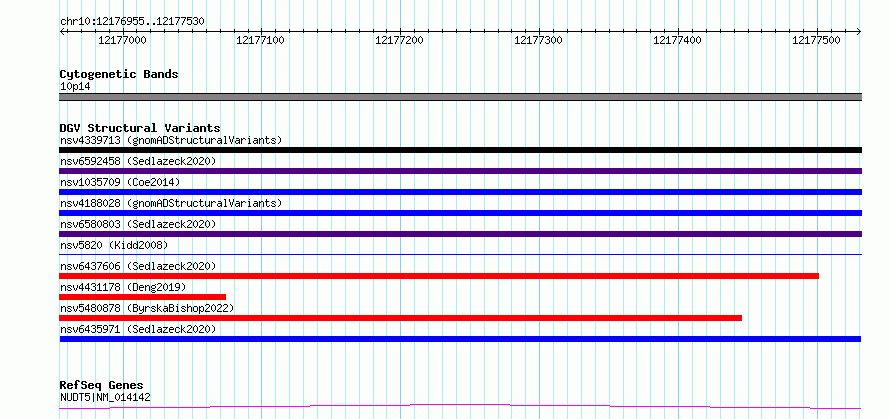Click the magenta NUDT5 gene line

tap(460, 407)
